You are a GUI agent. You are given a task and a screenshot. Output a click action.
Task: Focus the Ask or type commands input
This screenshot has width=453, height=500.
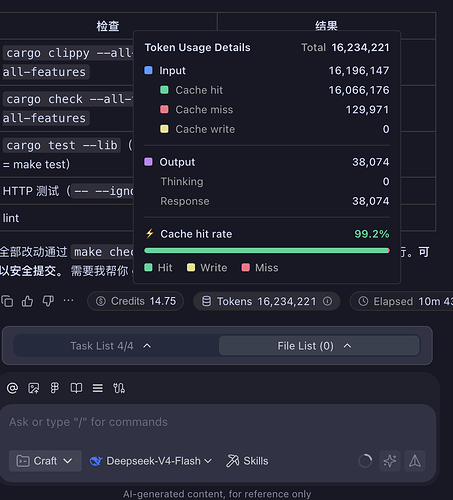click(218, 422)
